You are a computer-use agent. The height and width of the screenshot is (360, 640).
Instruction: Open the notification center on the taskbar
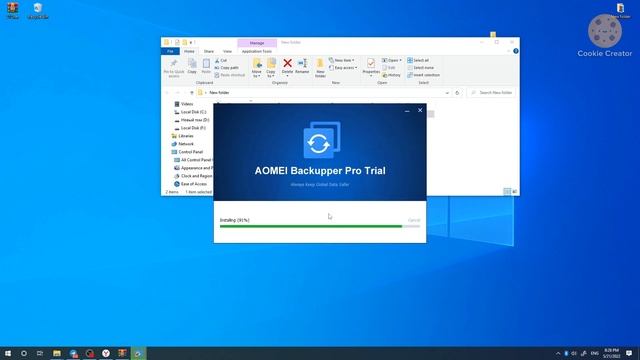[629, 353]
